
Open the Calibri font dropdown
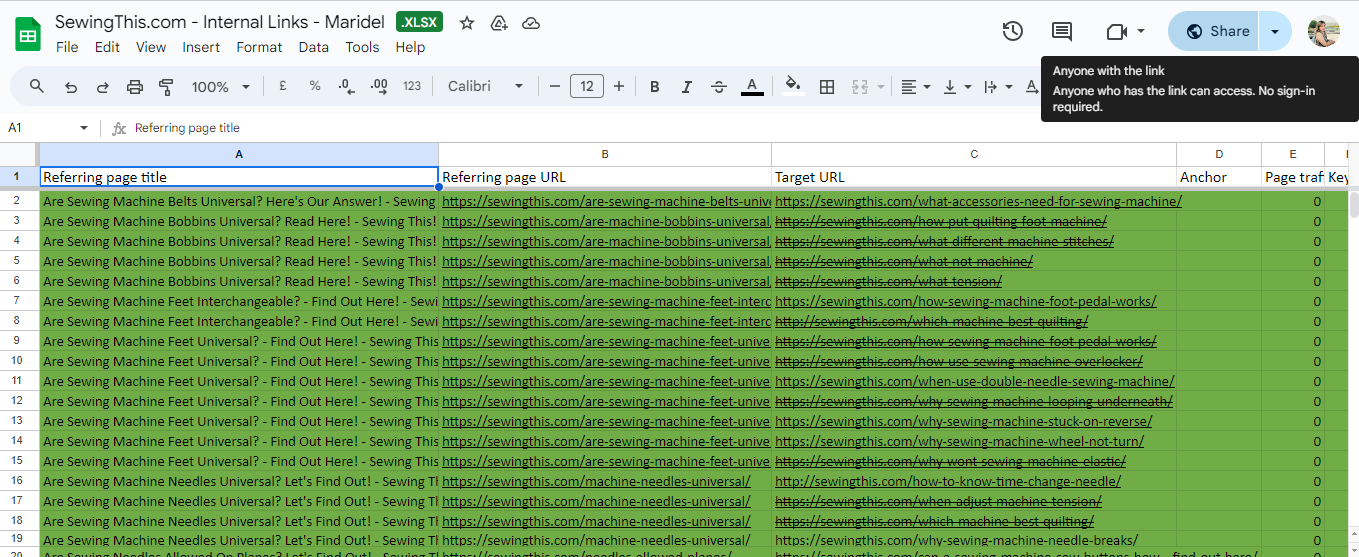click(x=486, y=87)
